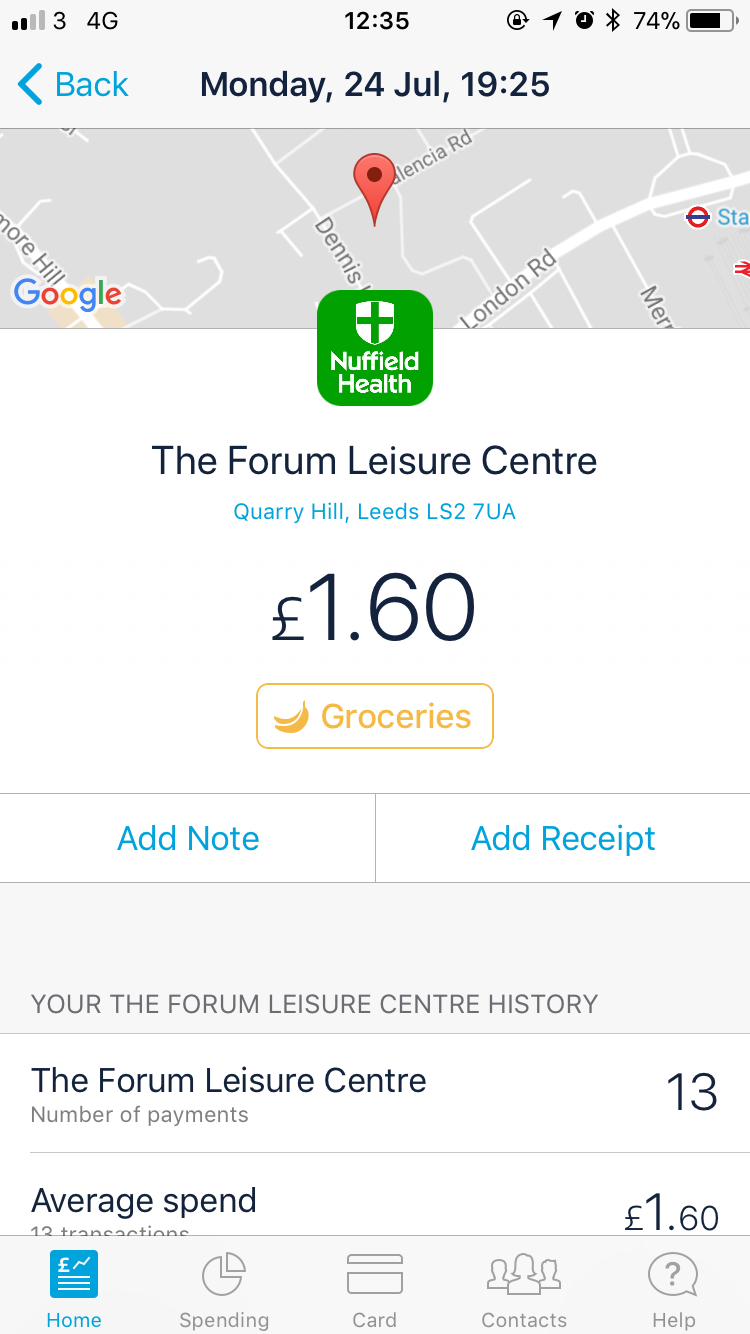
Task: Open the Home tab
Action: click(x=74, y=1290)
